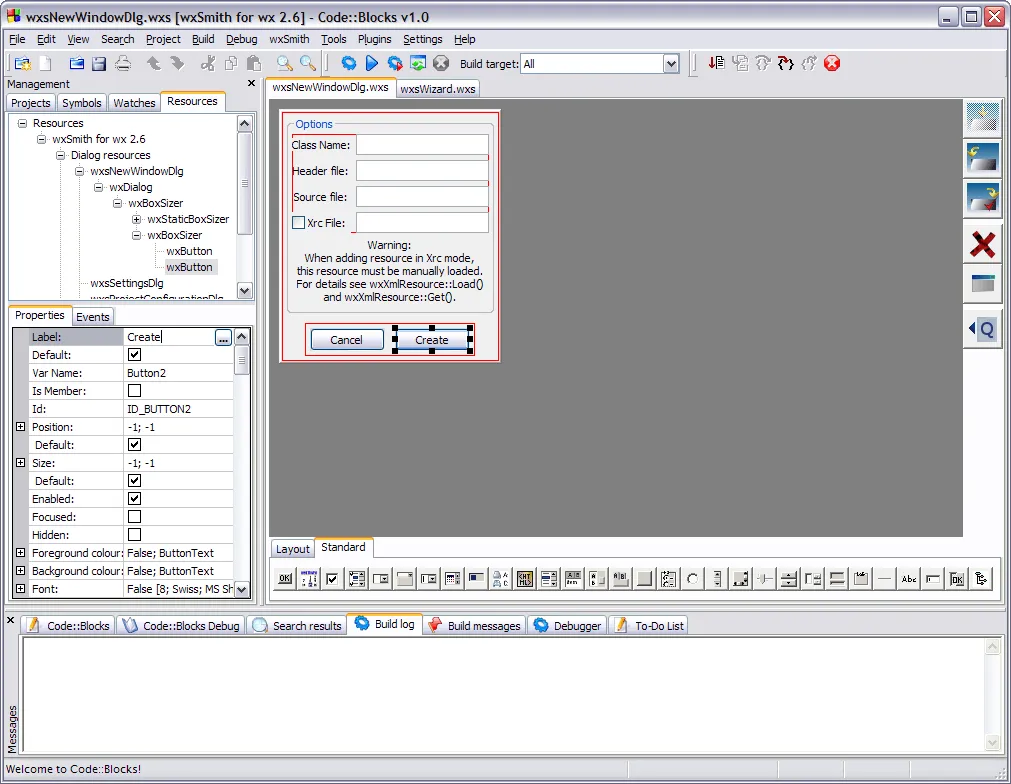The image size is (1011, 784).
Task: Click the Cancel button in the dialog preview
Action: pos(346,339)
